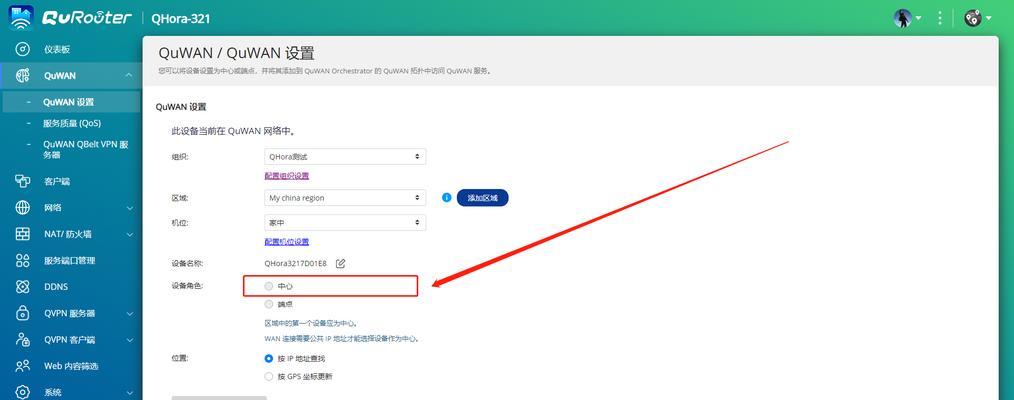Click the DDNS icon in sidebar

pos(23,286)
